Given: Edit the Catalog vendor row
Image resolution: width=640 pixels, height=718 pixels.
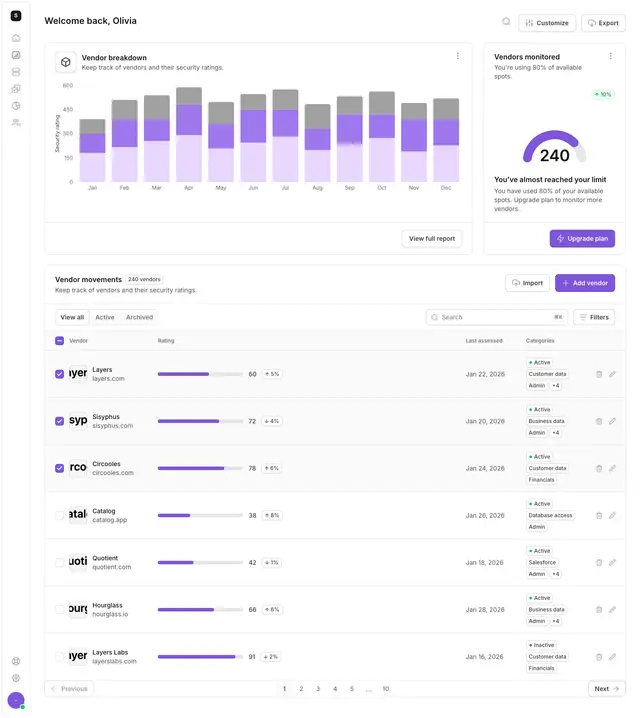Looking at the screenshot, I should point(613,516).
